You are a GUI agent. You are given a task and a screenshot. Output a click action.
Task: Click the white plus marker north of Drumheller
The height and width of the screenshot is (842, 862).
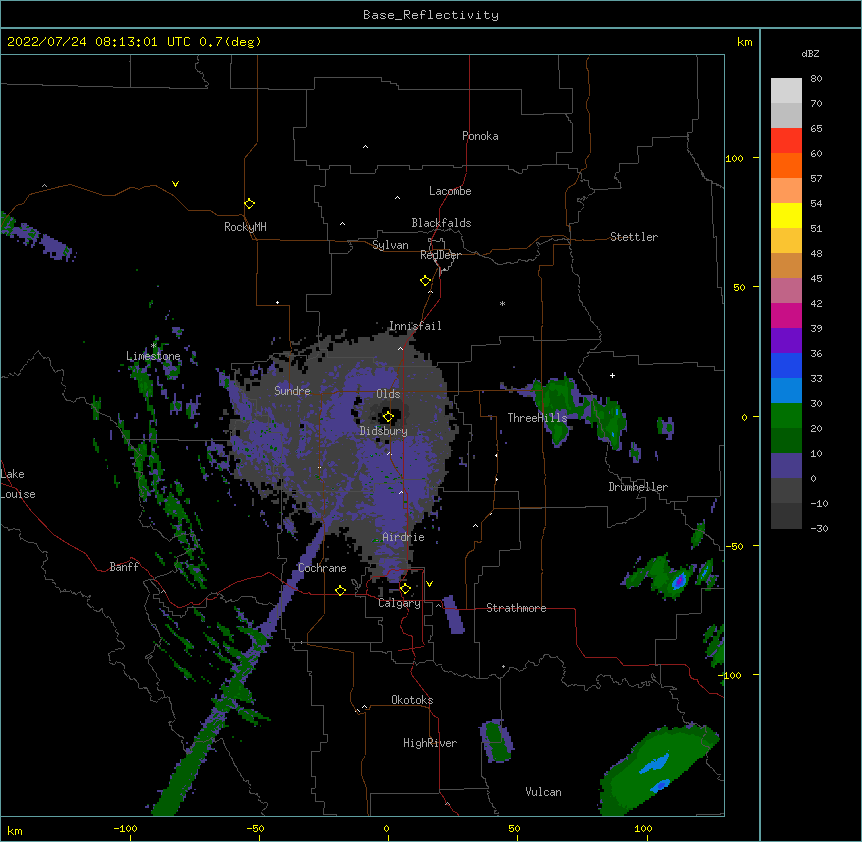point(612,375)
